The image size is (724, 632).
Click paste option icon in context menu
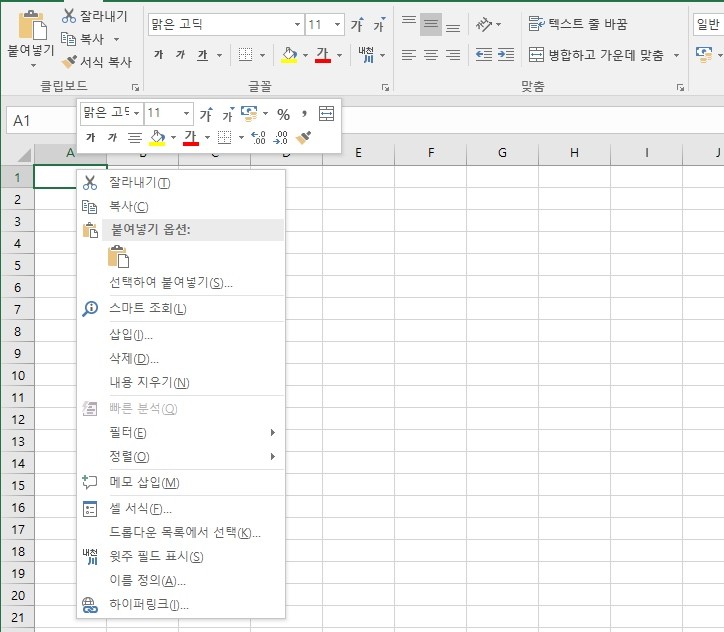[x=118, y=257]
